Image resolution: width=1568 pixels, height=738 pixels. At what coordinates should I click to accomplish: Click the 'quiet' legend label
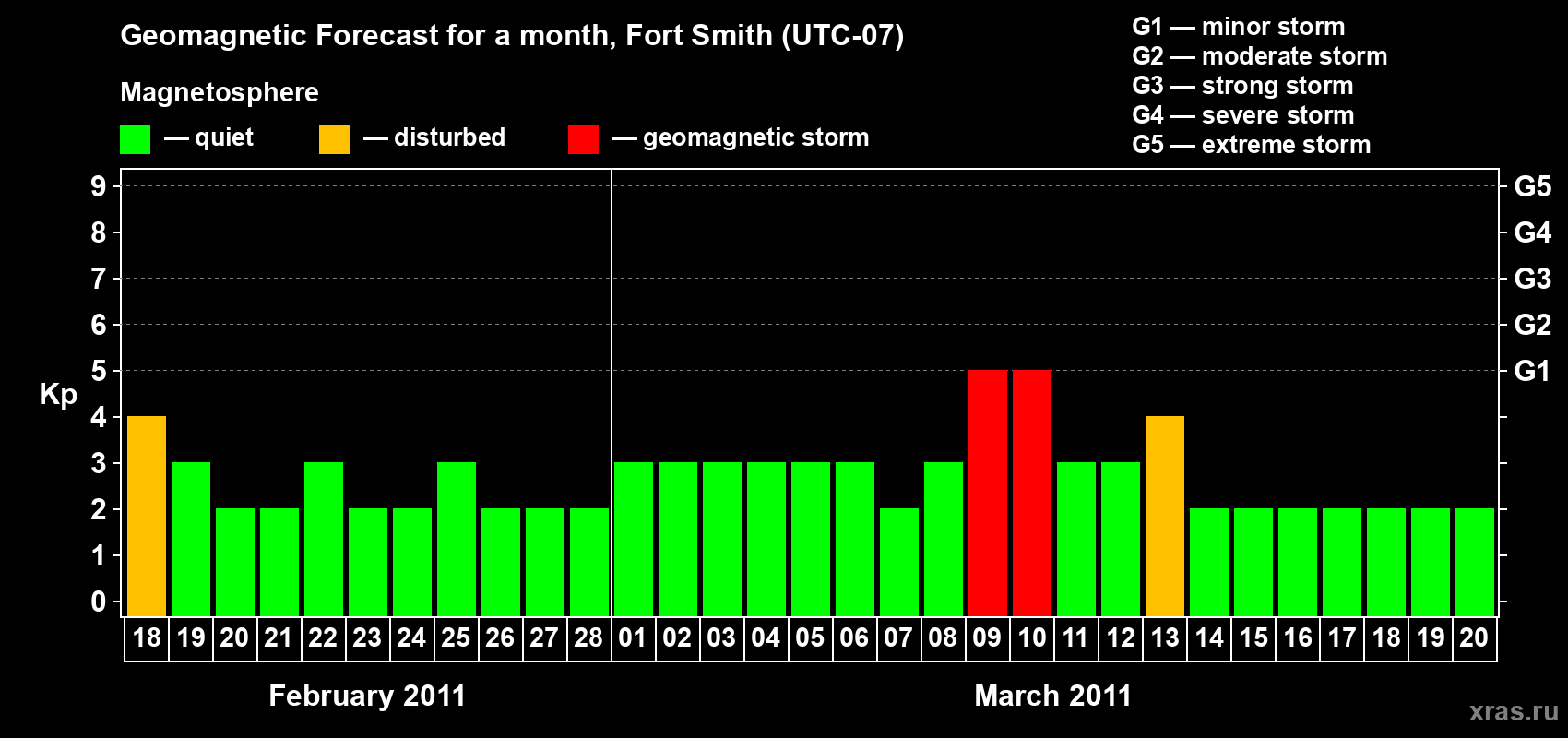point(224,137)
